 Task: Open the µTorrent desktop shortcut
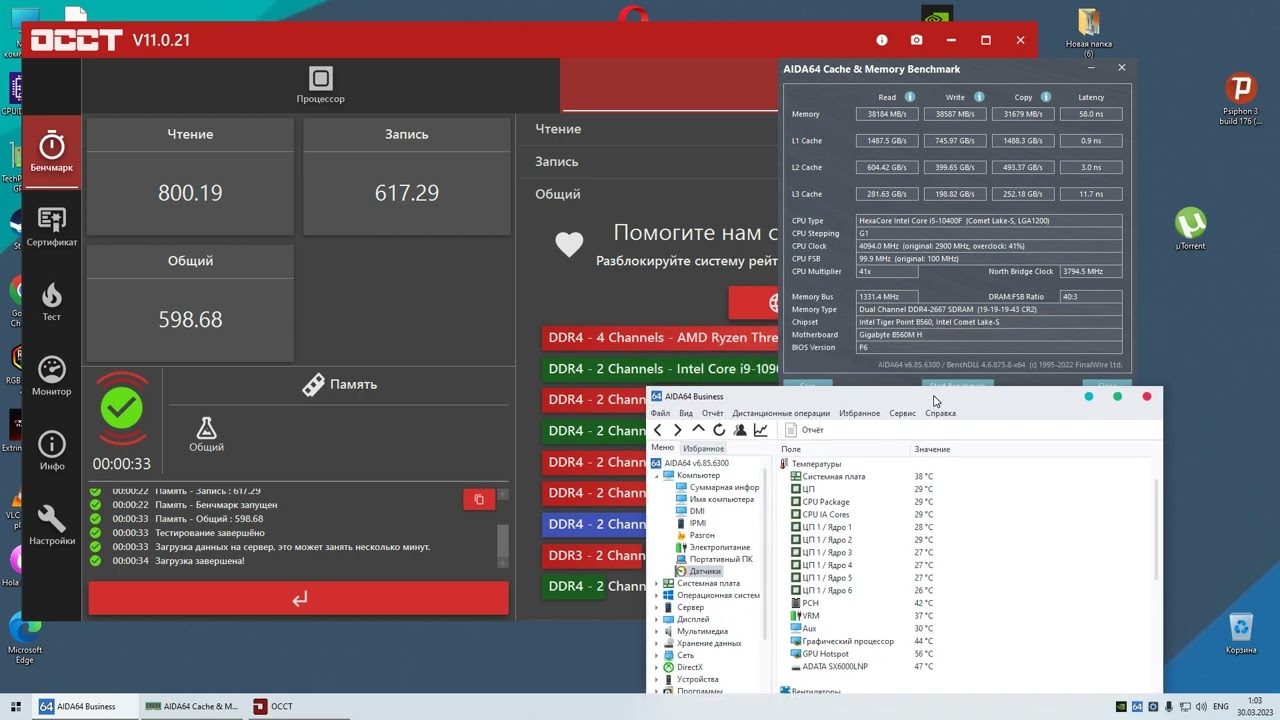[1190, 228]
